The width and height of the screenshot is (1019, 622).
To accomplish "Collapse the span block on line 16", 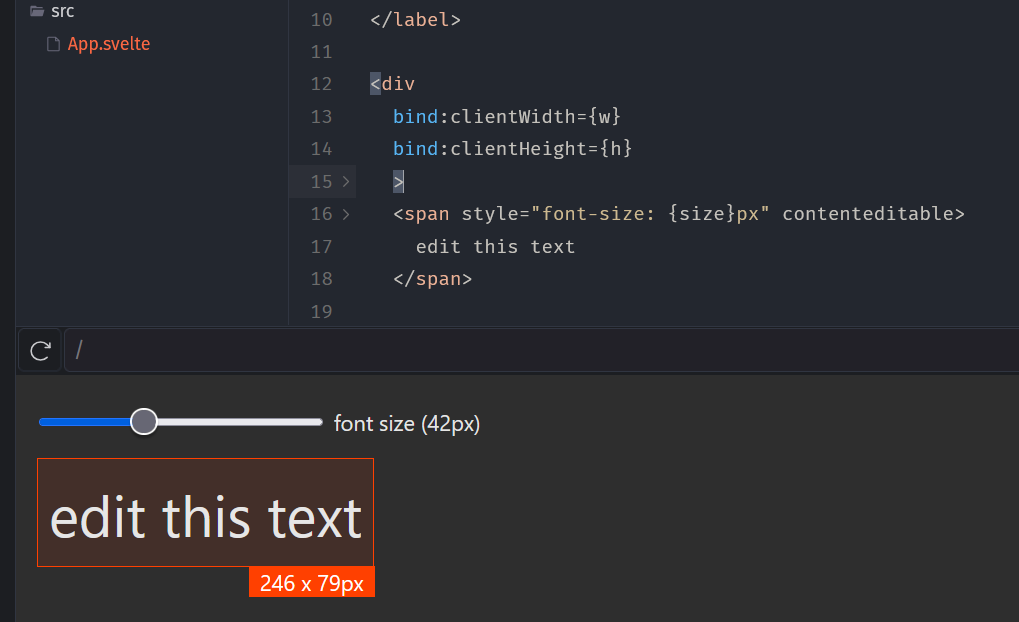I will tap(346, 214).
